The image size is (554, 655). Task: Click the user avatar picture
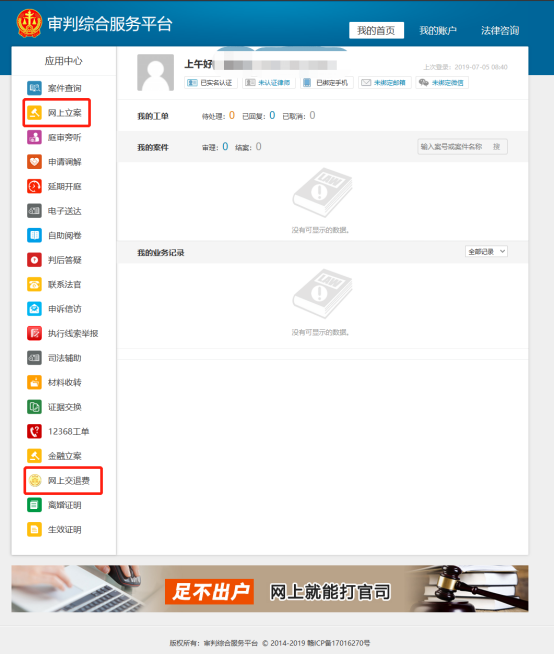tap(155, 72)
